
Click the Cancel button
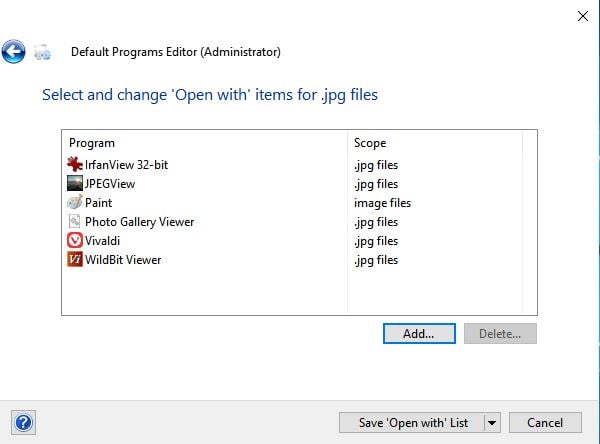[x=545, y=423]
